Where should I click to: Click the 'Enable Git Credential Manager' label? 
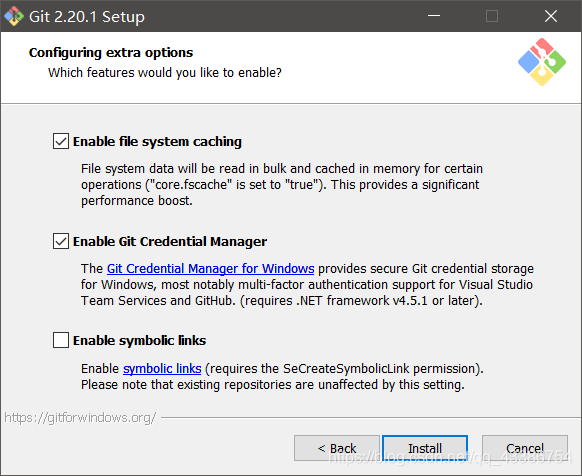170,241
